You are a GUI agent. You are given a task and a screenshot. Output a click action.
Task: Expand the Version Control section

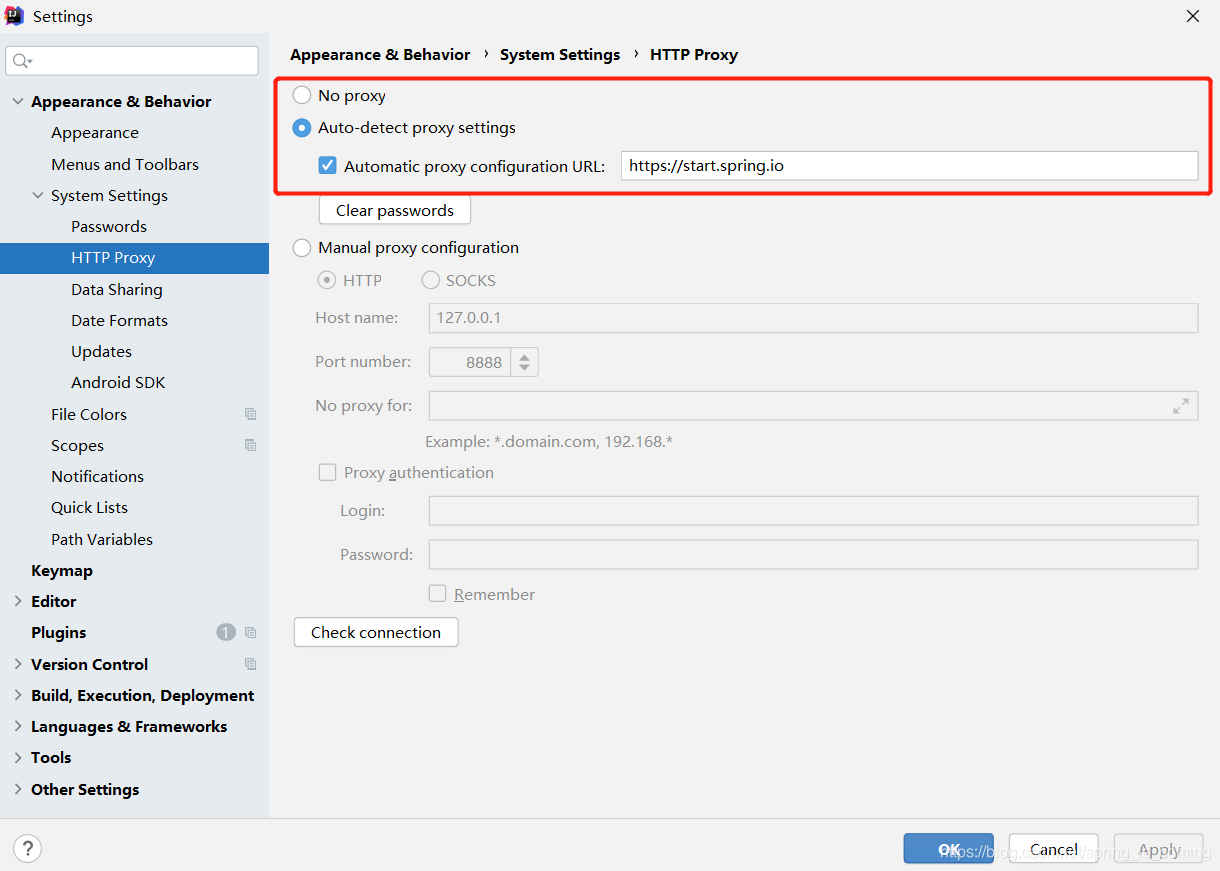tap(17, 664)
